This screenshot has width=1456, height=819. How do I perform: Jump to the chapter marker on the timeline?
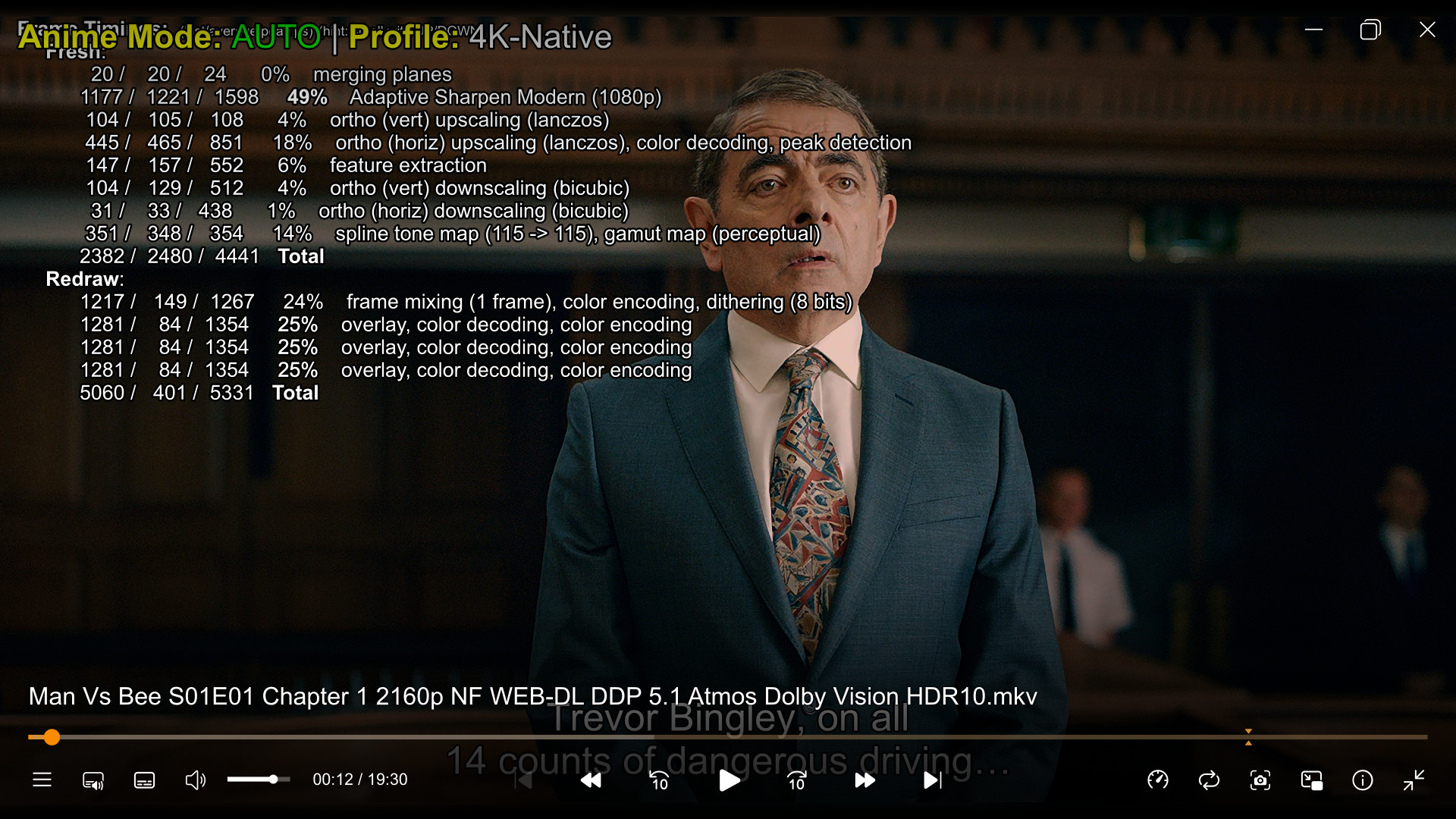pyautogui.click(x=1248, y=737)
